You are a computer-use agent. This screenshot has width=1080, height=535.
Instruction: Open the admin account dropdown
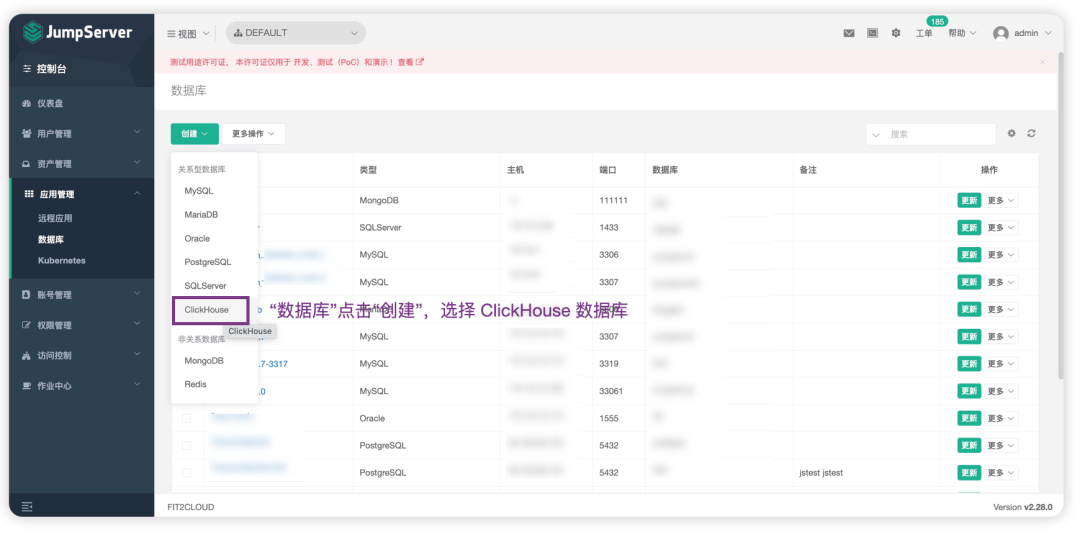[1033, 33]
